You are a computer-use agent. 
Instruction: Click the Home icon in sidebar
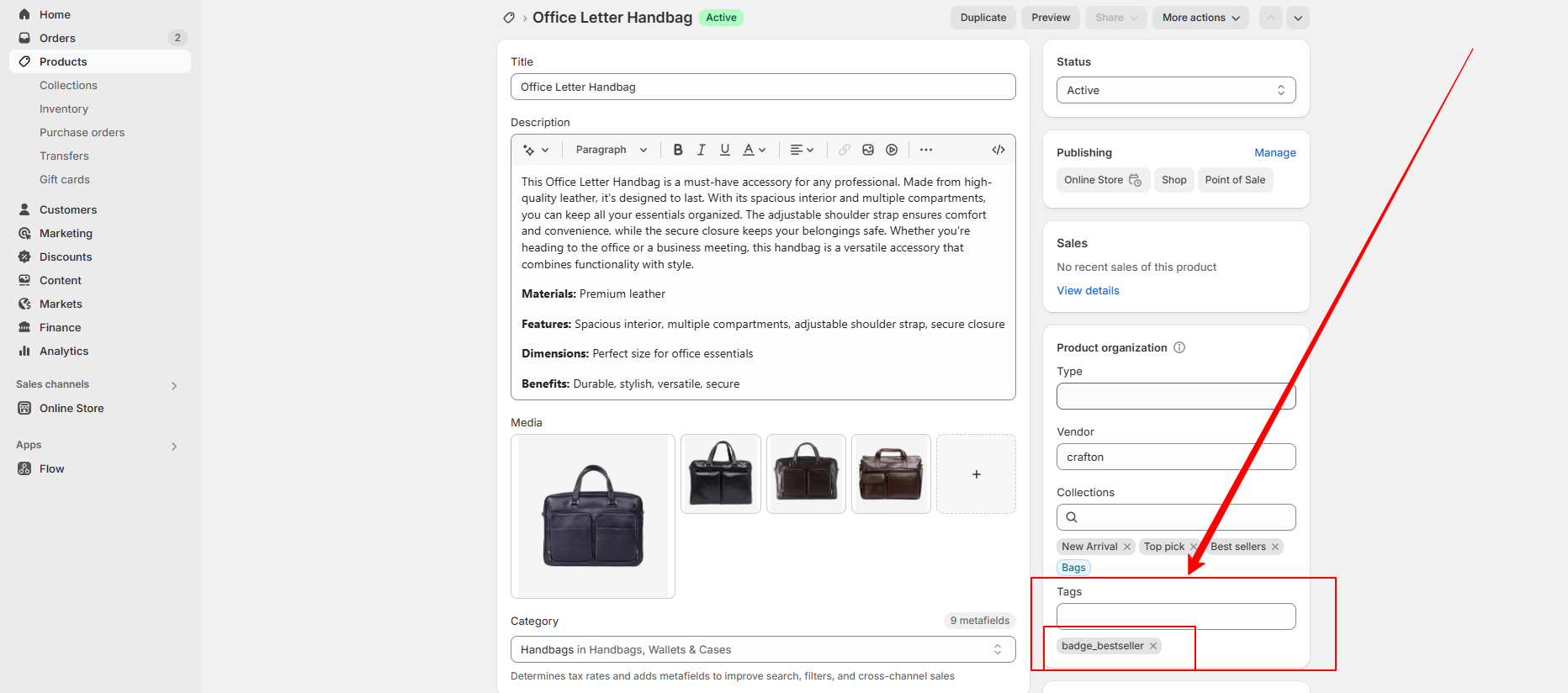24,14
